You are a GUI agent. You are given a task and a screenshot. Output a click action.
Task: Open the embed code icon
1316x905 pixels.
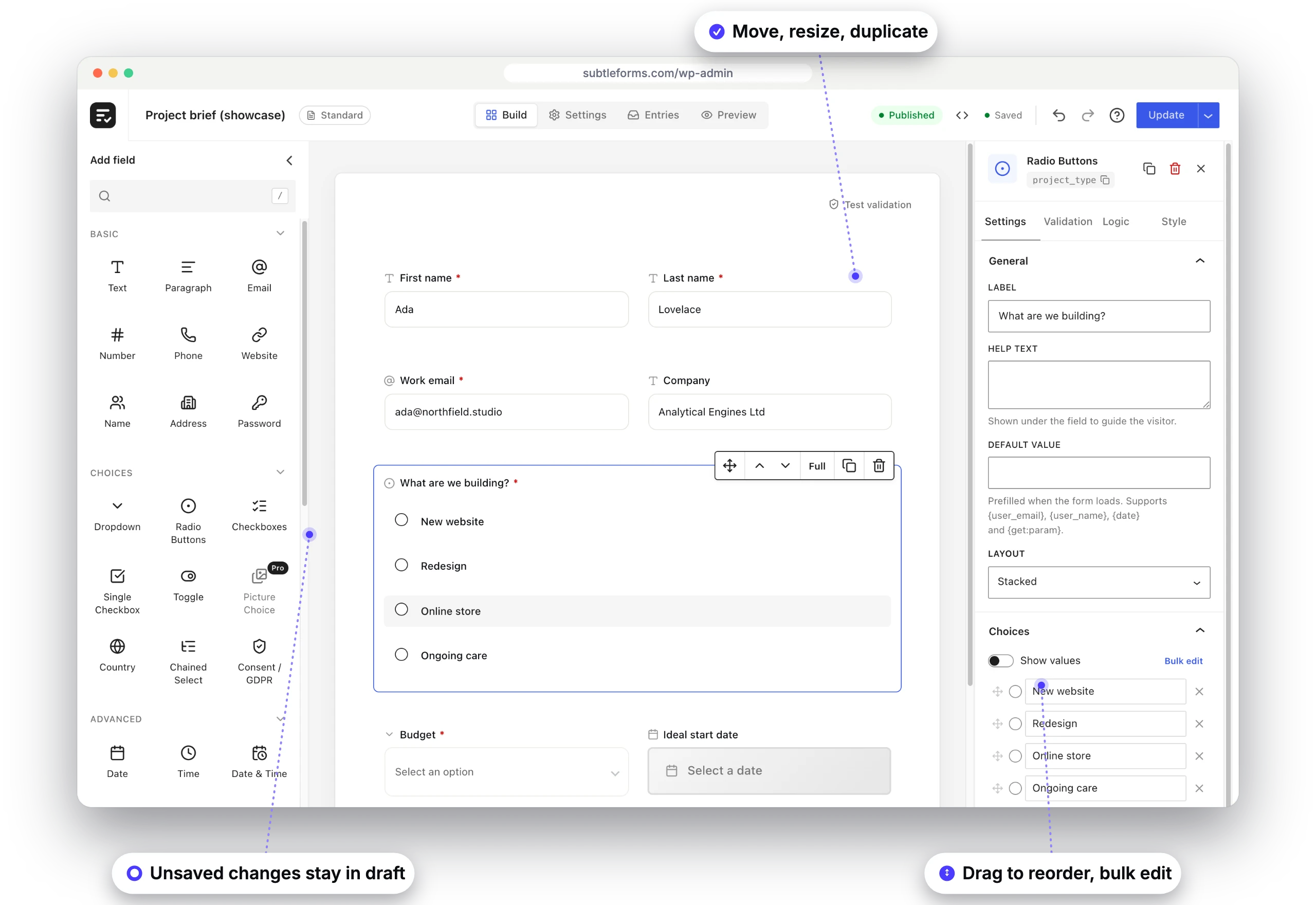pyautogui.click(x=962, y=115)
